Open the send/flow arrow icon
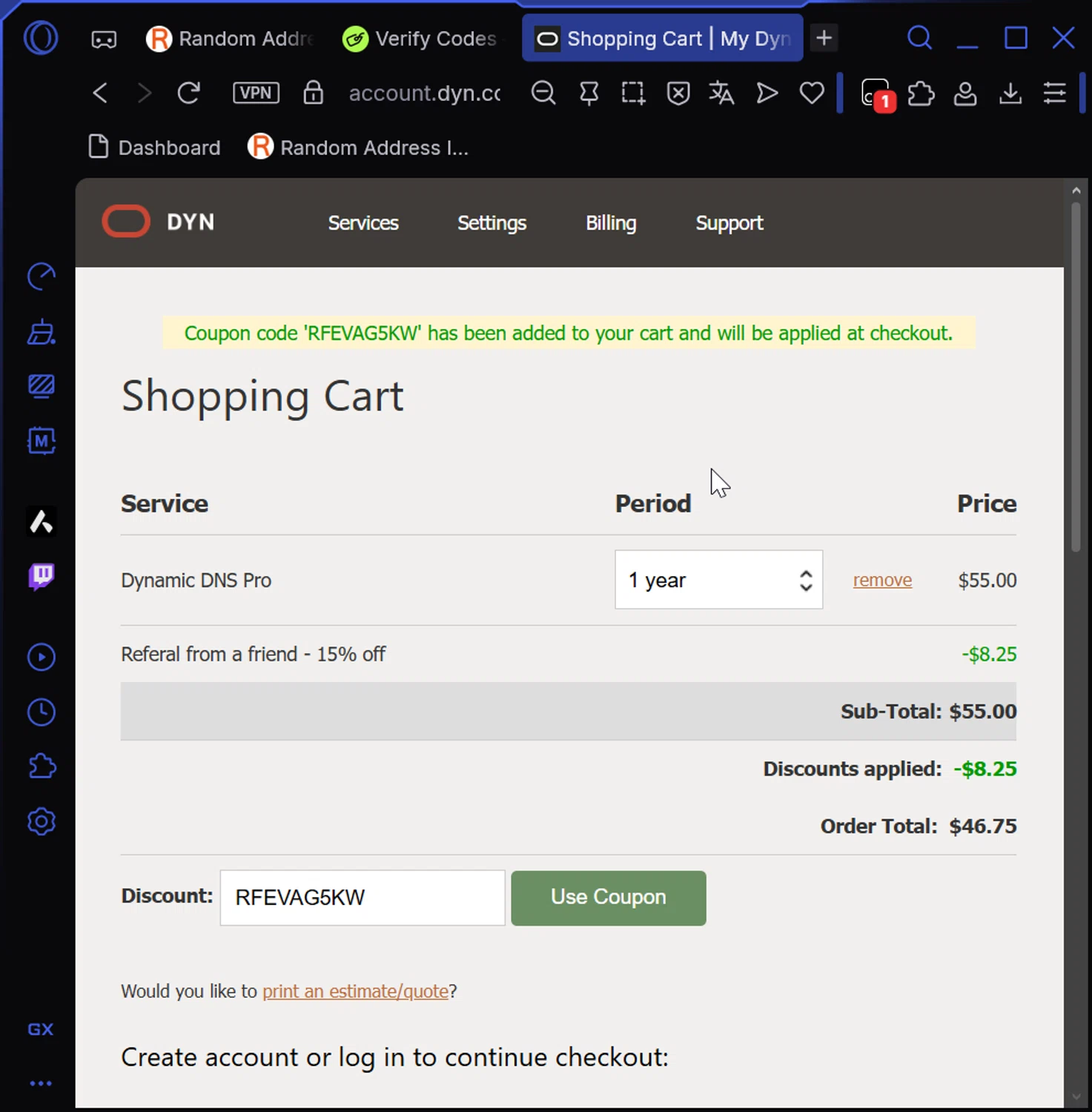Screen dimensions: 1092x1112 [x=767, y=93]
